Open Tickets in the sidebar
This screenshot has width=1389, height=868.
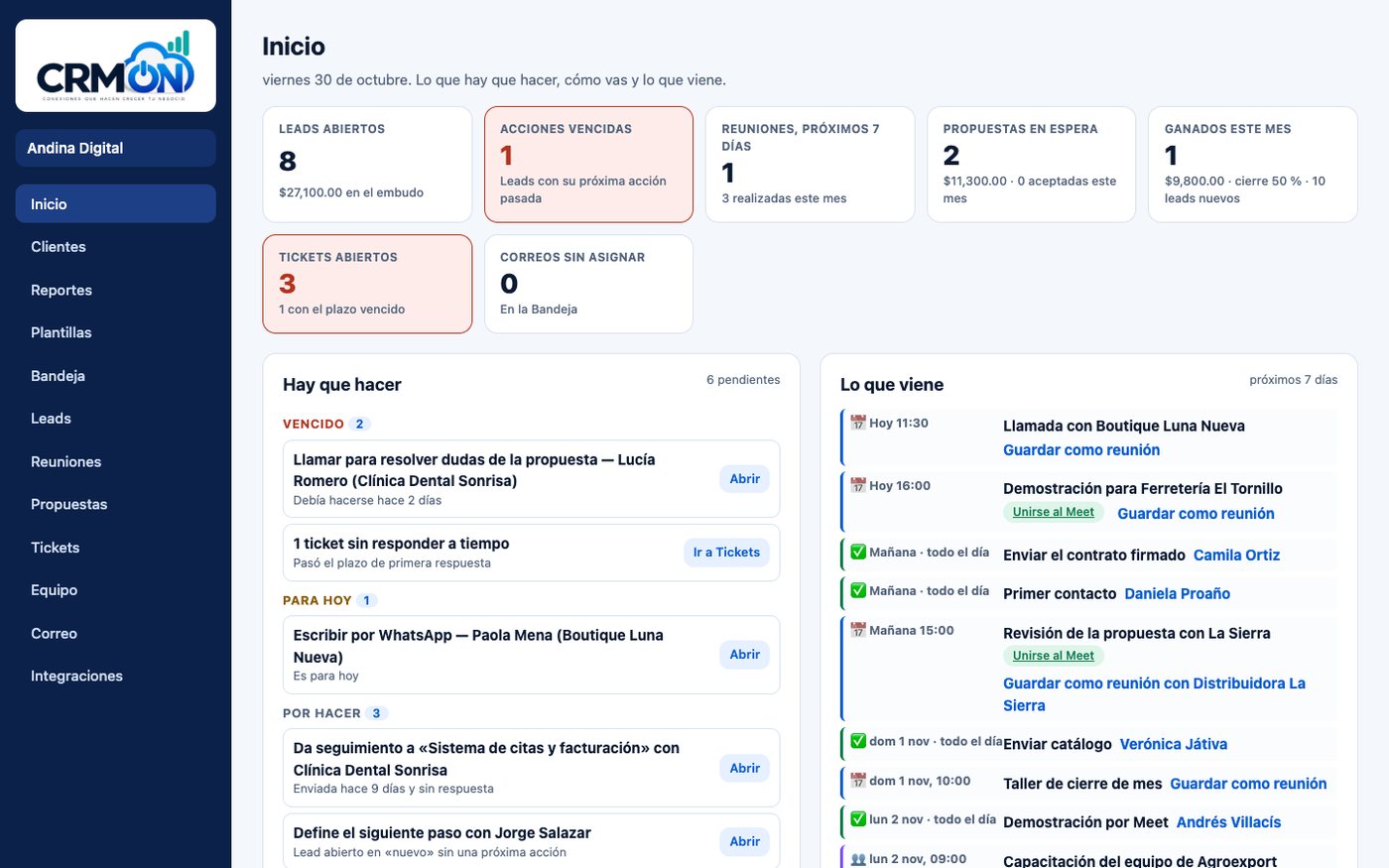coord(115,548)
